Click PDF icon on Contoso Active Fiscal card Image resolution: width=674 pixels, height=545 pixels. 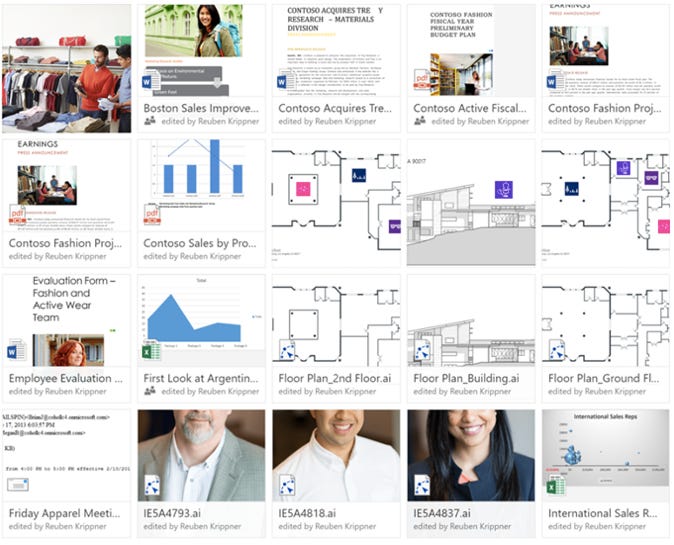coord(422,80)
